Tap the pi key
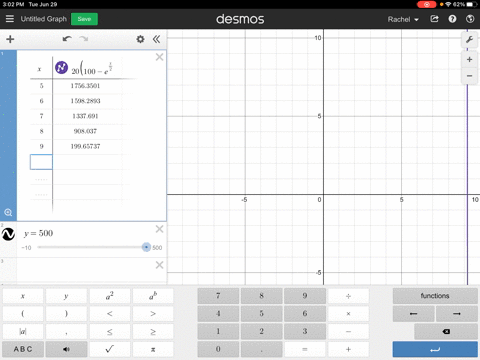 point(153,349)
